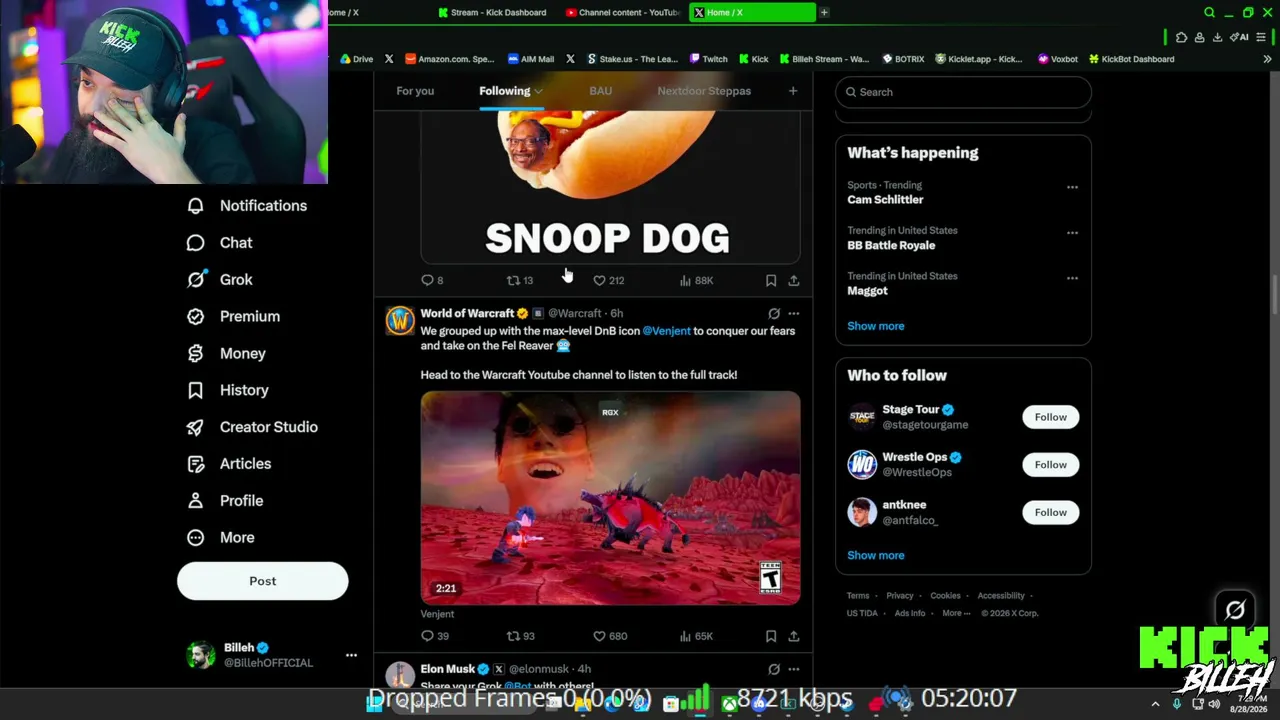
Task: Open the Snoop Dog hot dog image
Action: click(610, 186)
